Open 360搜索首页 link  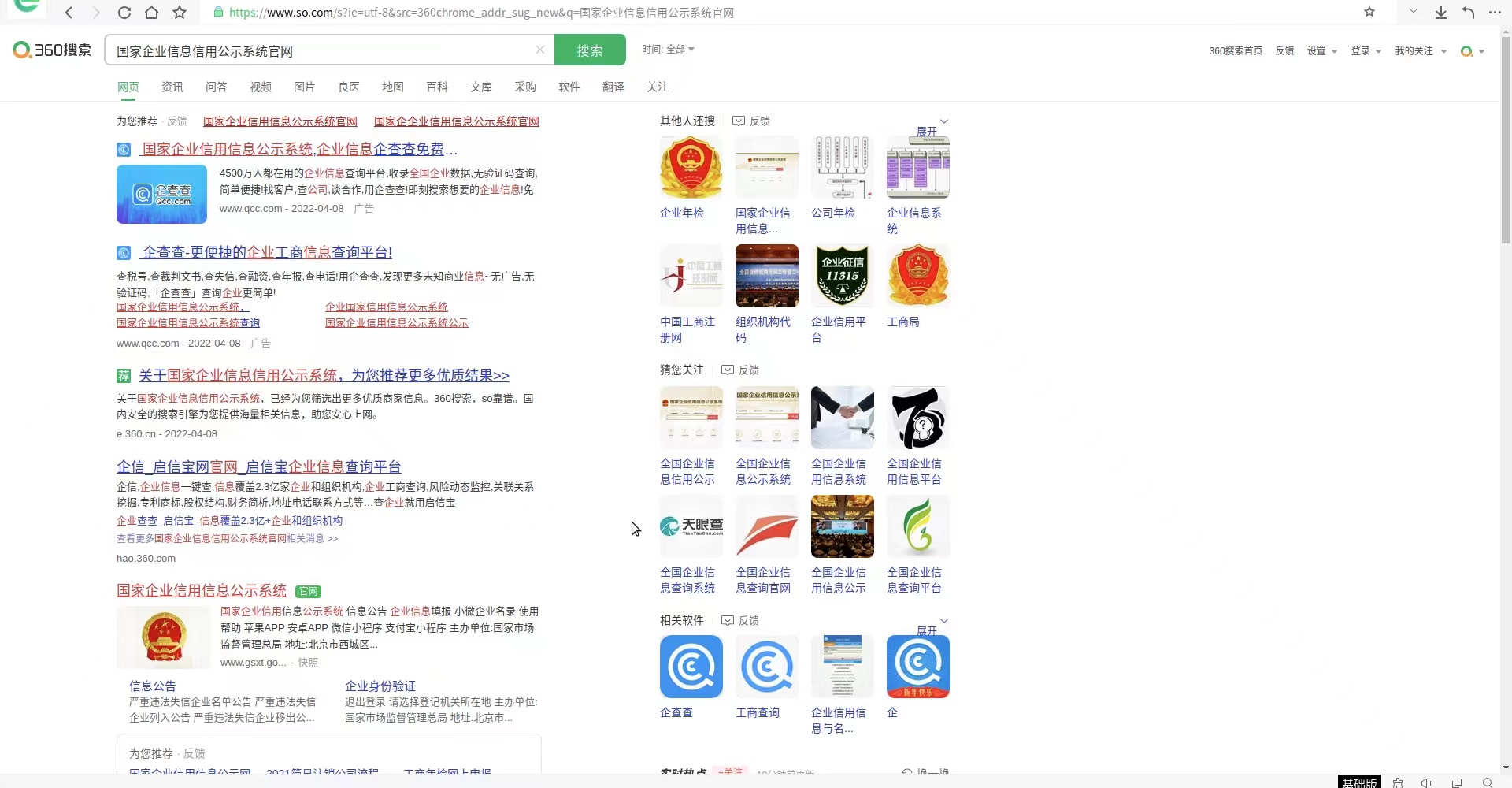[1236, 50]
